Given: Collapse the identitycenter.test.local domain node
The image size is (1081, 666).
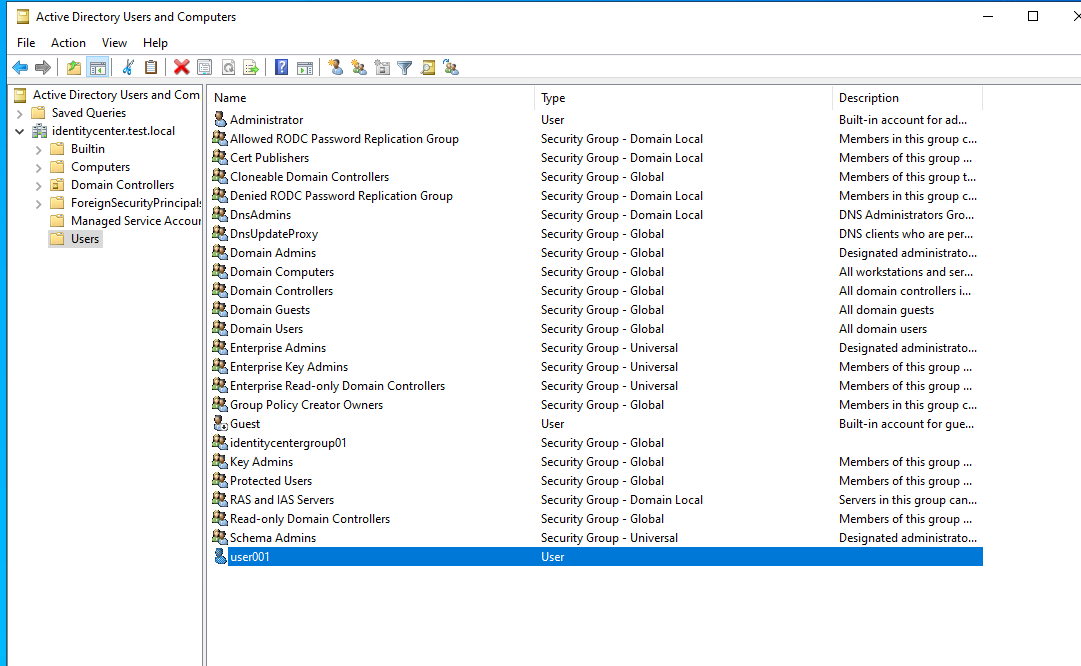Looking at the screenshot, I should (x=20, y=131).
